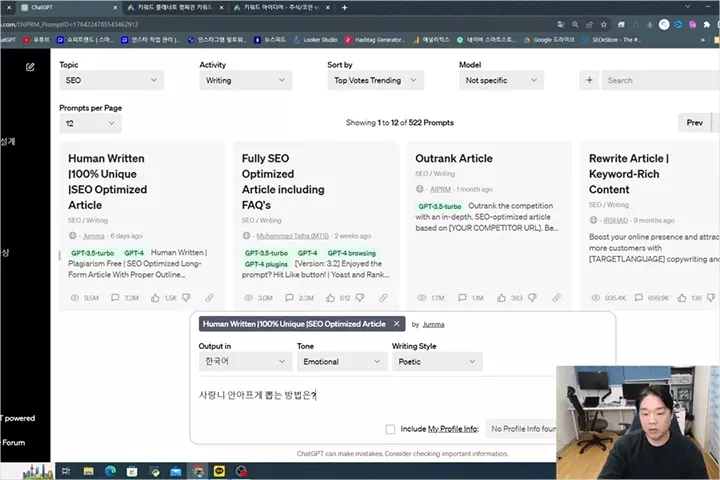The image size is (720, 480).
Task: Click author link Jumma on first card
Action: click(94, 236)
